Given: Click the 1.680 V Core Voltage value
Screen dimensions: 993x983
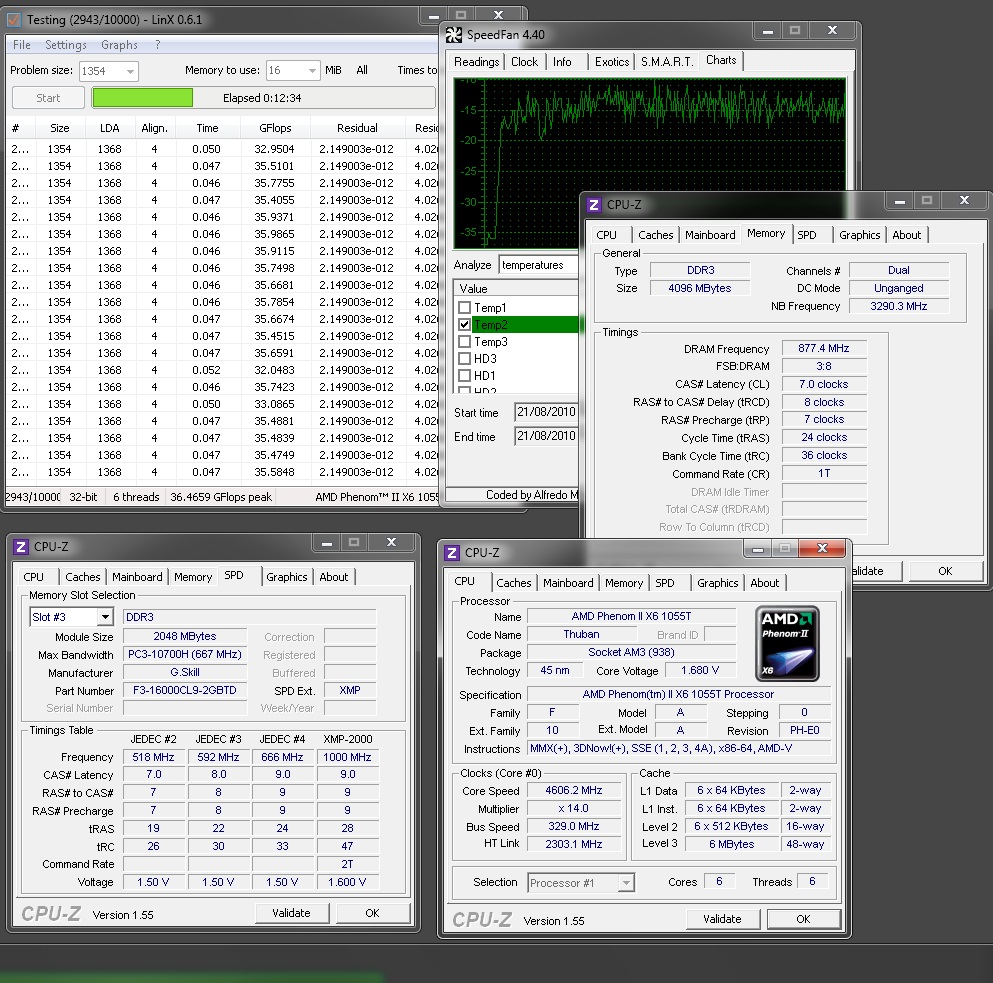Looking at the screenshot, I should click(700, 671).
